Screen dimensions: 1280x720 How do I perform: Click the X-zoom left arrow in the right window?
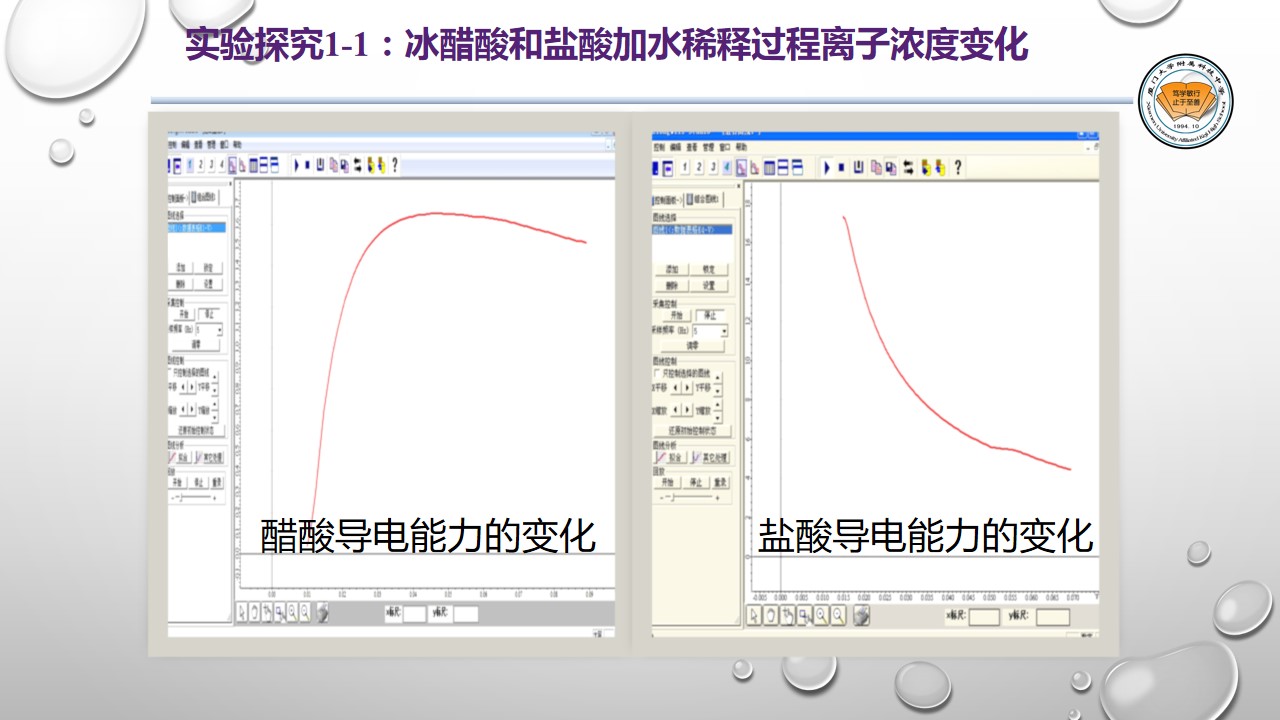tap(676, 410)
